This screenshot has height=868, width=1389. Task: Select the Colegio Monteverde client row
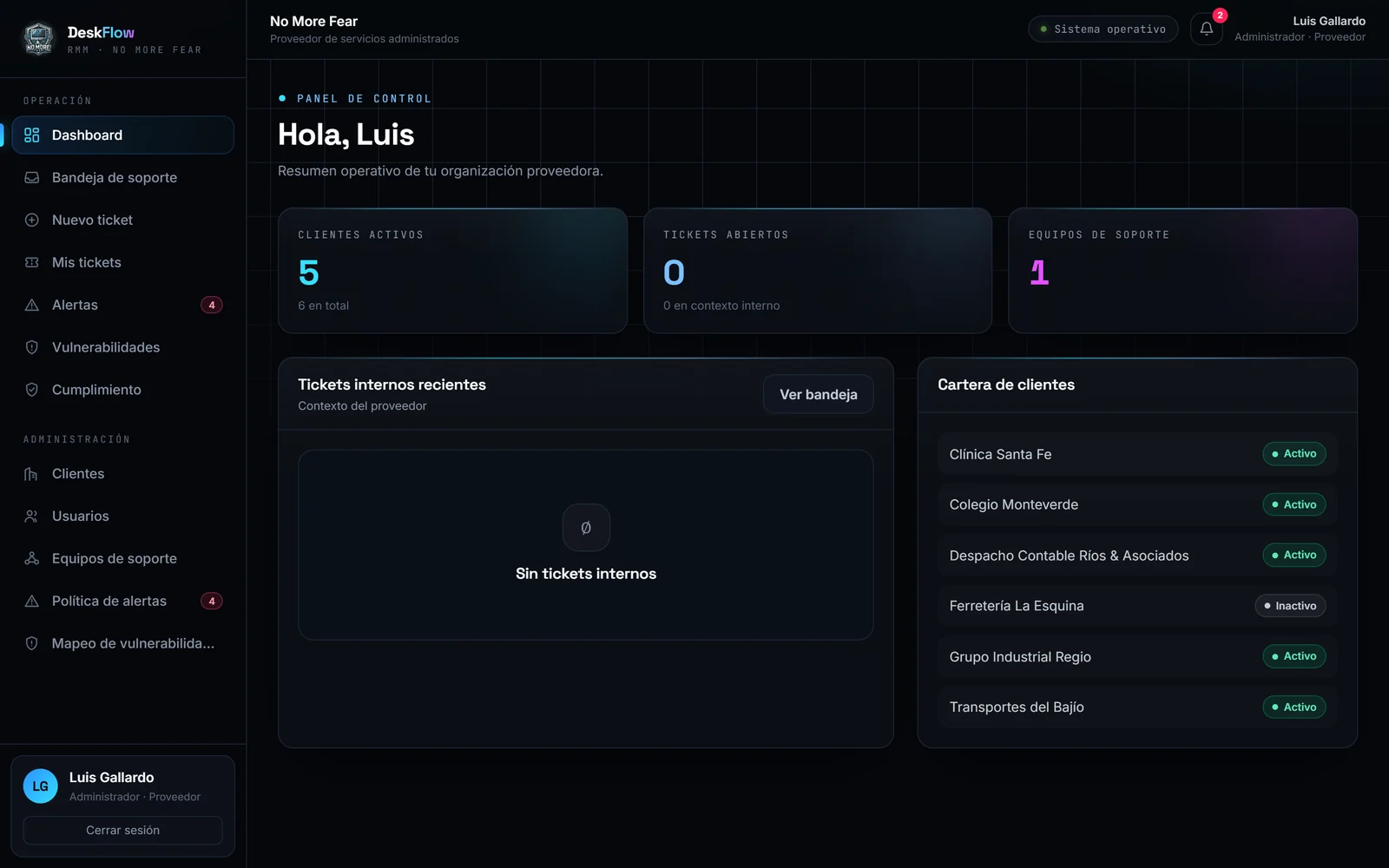pos(1137,504)
